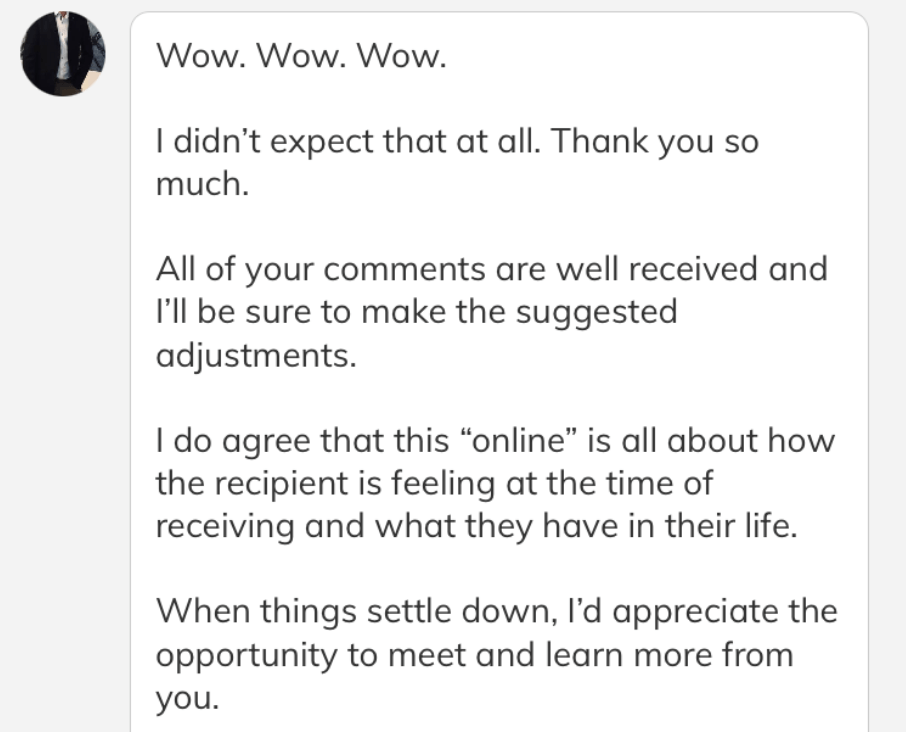Screen dimensions: 906x732
Task: Click the final word "you." in the message
Action: tap(186, 698)
